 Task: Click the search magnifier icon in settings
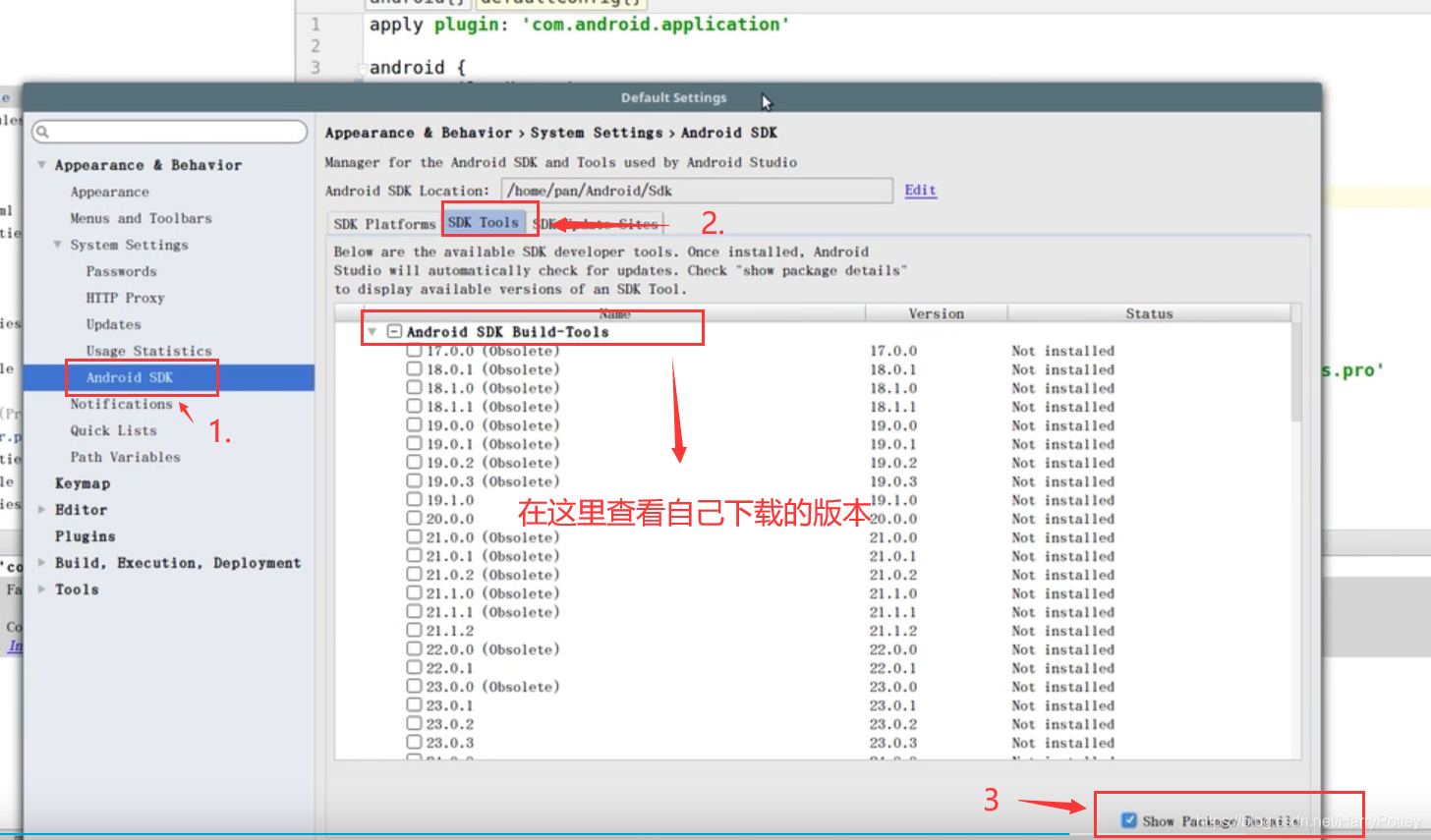(x=42, y=132)
